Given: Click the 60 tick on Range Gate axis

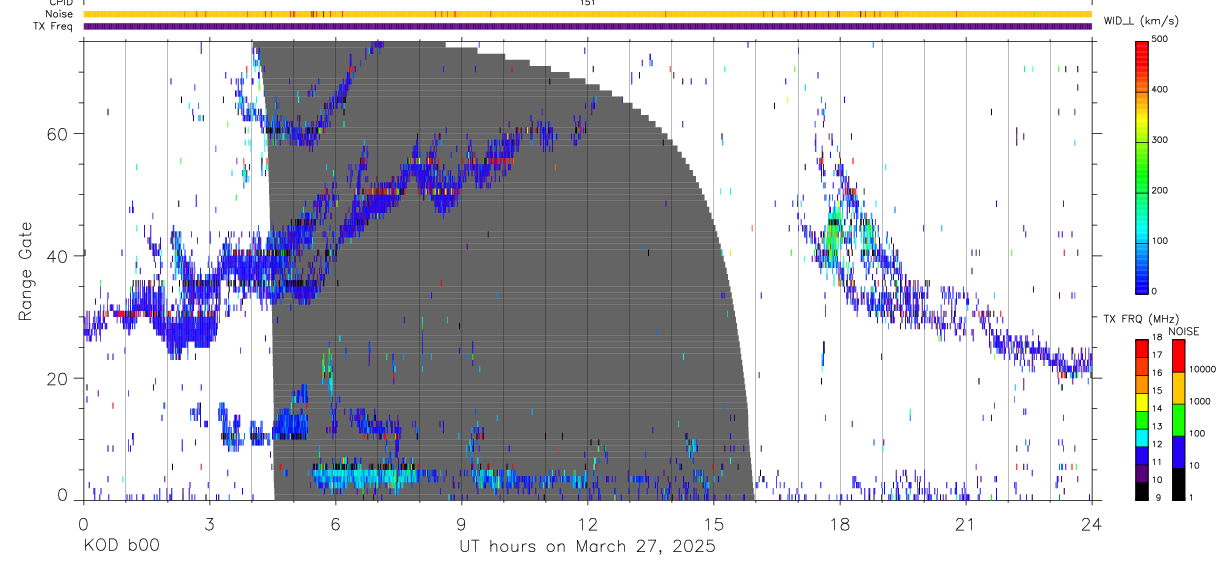Looking at the screenshot, I should click(x=58, y=133).
